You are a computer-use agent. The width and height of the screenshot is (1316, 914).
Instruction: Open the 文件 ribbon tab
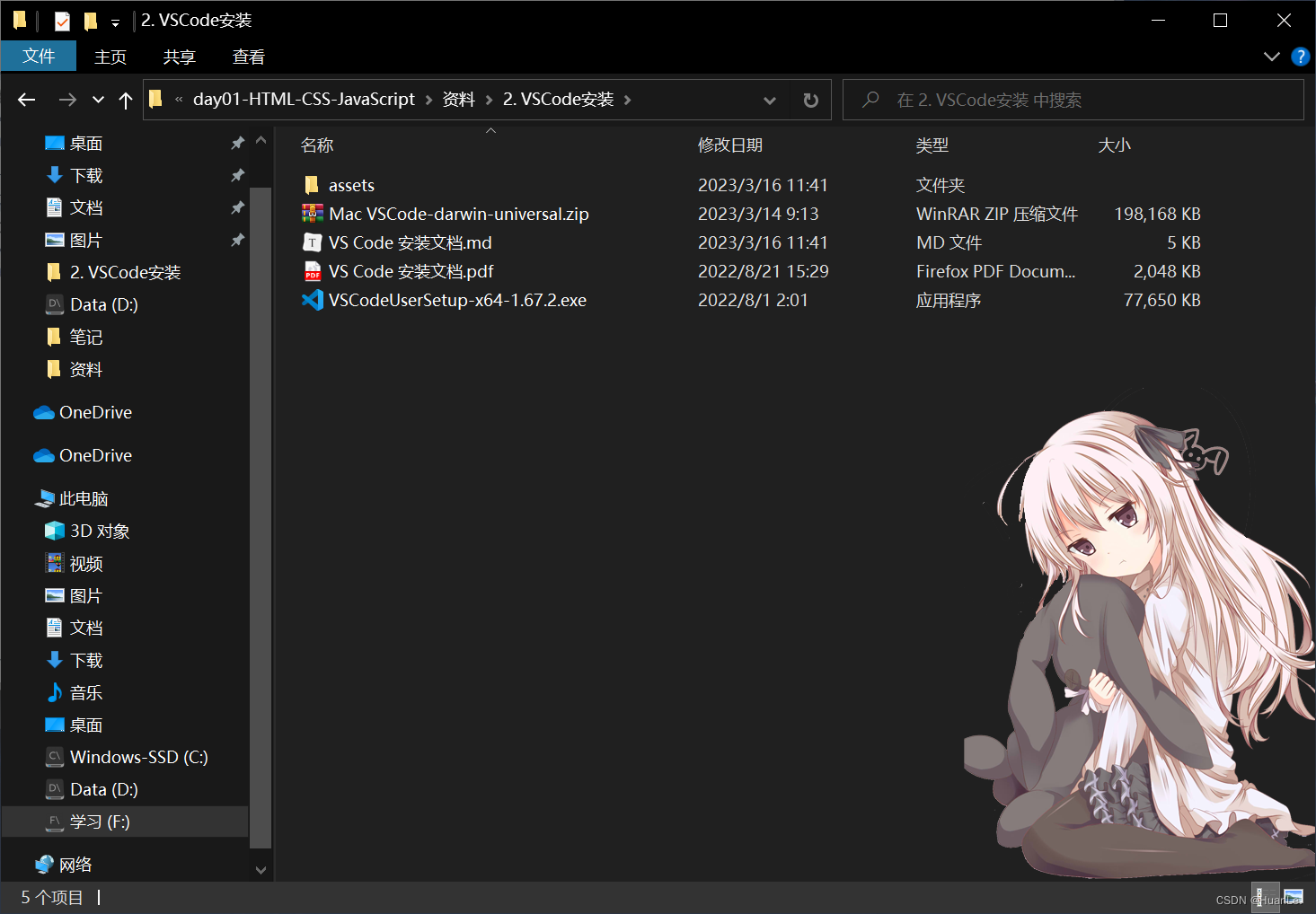39,56
